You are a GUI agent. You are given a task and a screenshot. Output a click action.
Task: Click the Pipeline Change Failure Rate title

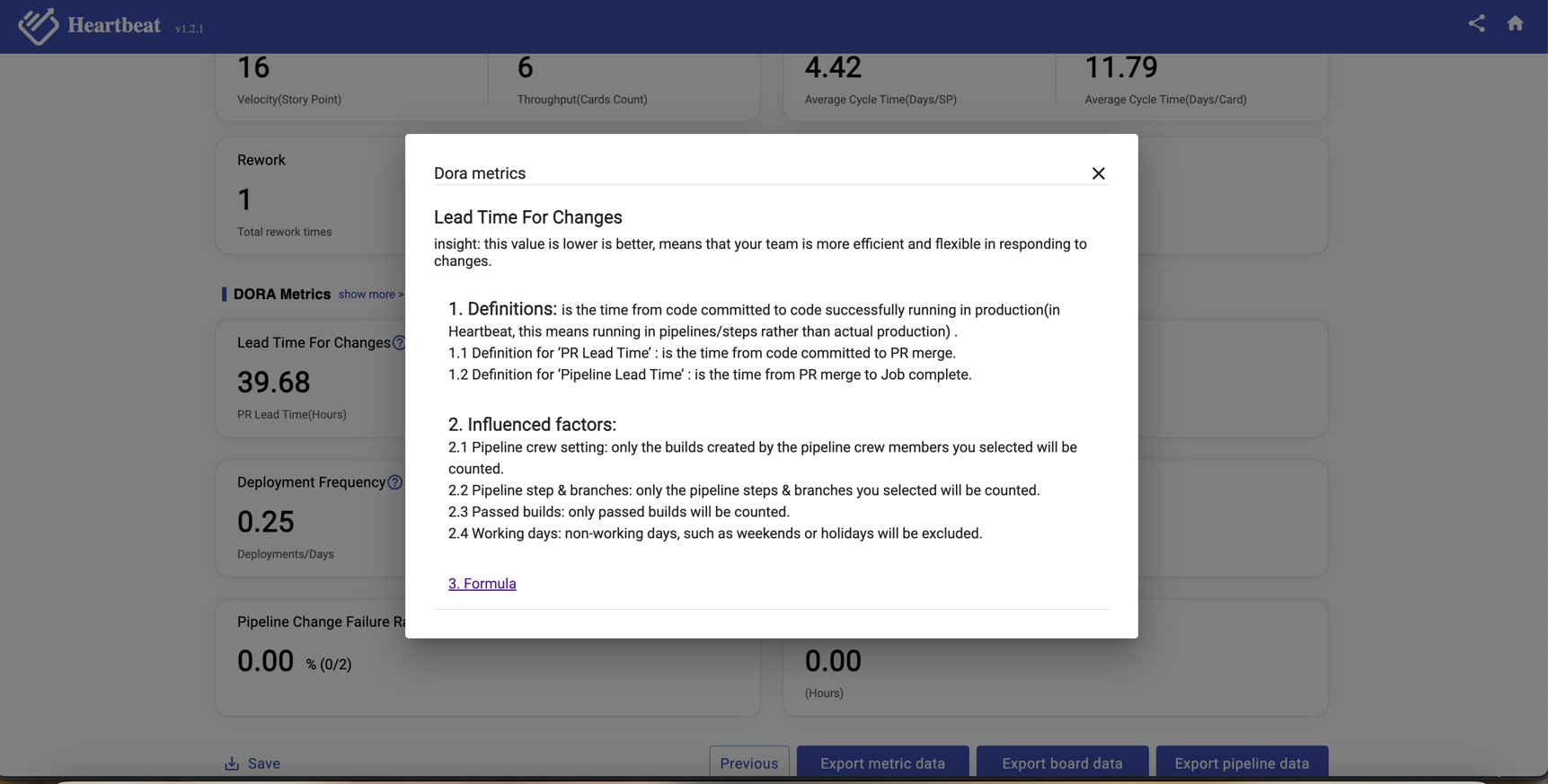coord(322,621)
